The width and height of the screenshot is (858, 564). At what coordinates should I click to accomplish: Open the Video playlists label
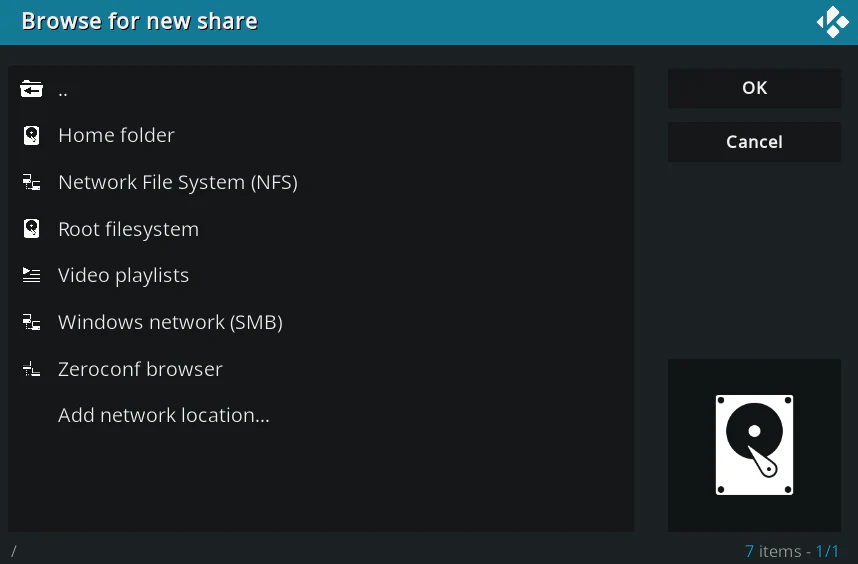[123, 276]
